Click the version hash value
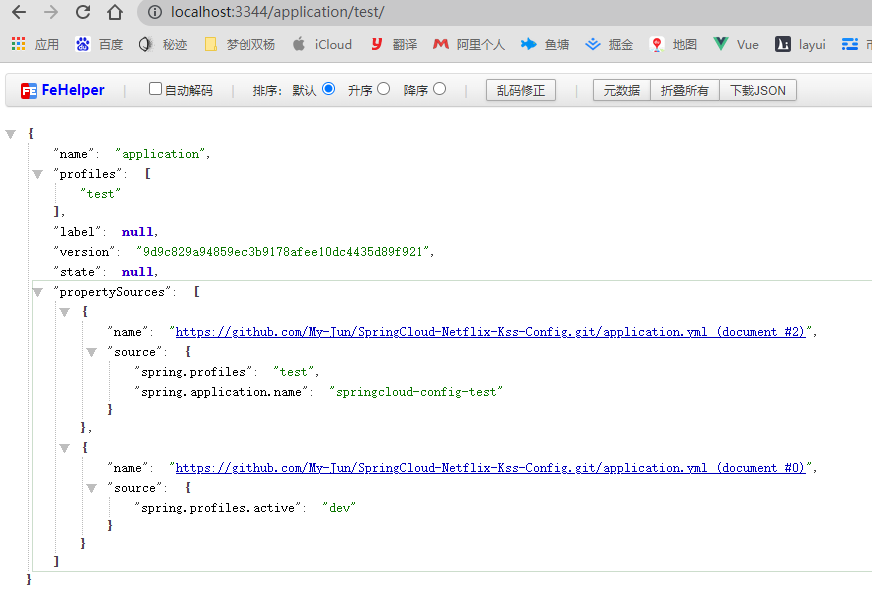This screenshot has width=872, height=592. 283,252
